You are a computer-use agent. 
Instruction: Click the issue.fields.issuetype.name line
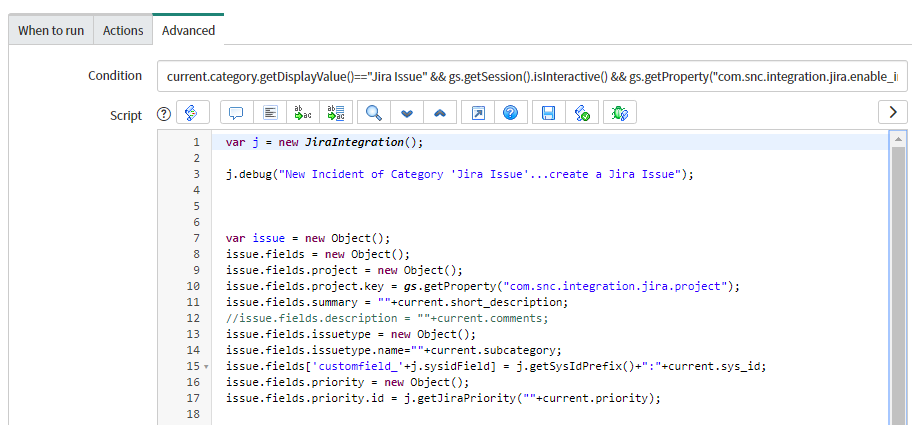coord(394,350)
